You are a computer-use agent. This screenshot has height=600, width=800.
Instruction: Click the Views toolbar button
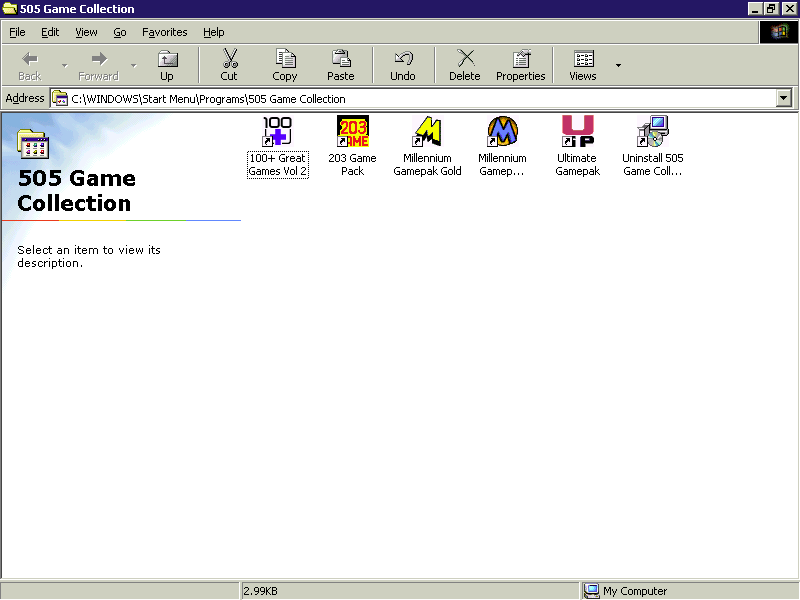pos(583,65)
